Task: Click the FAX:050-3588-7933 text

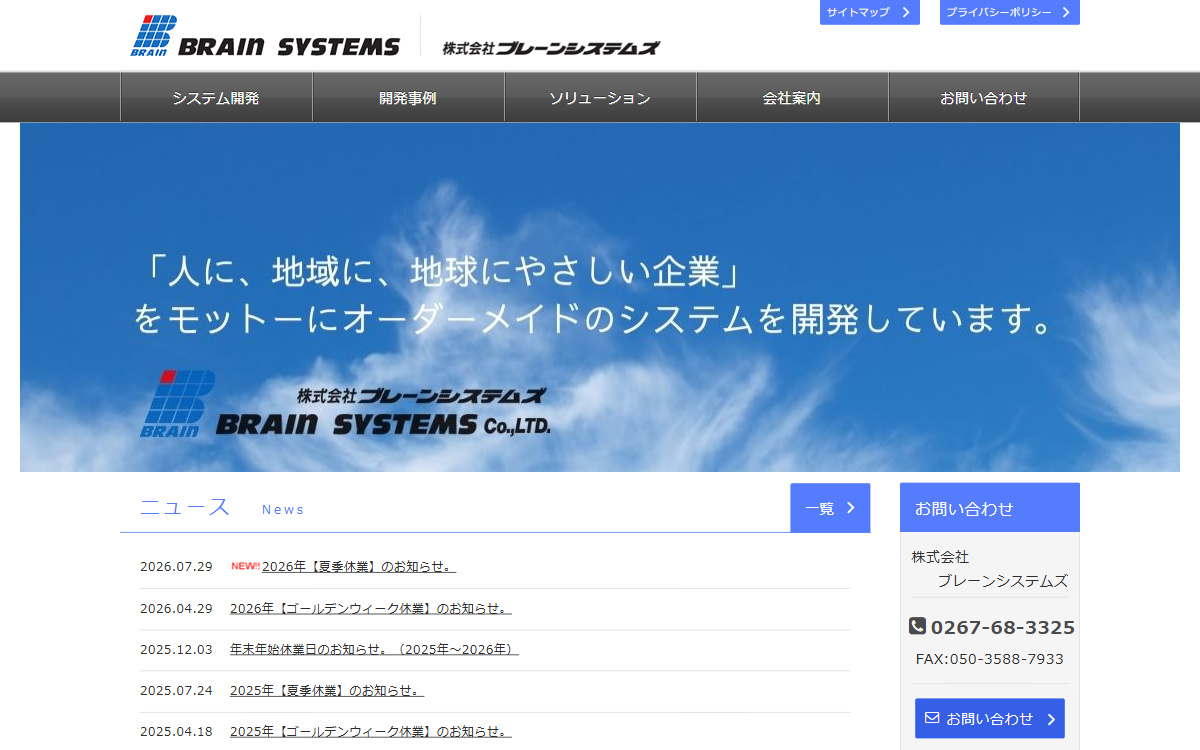Action: coord(990,659)
